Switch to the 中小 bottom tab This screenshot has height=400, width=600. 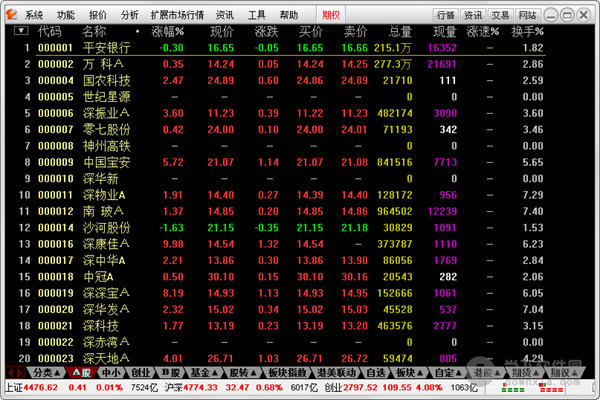111,372
